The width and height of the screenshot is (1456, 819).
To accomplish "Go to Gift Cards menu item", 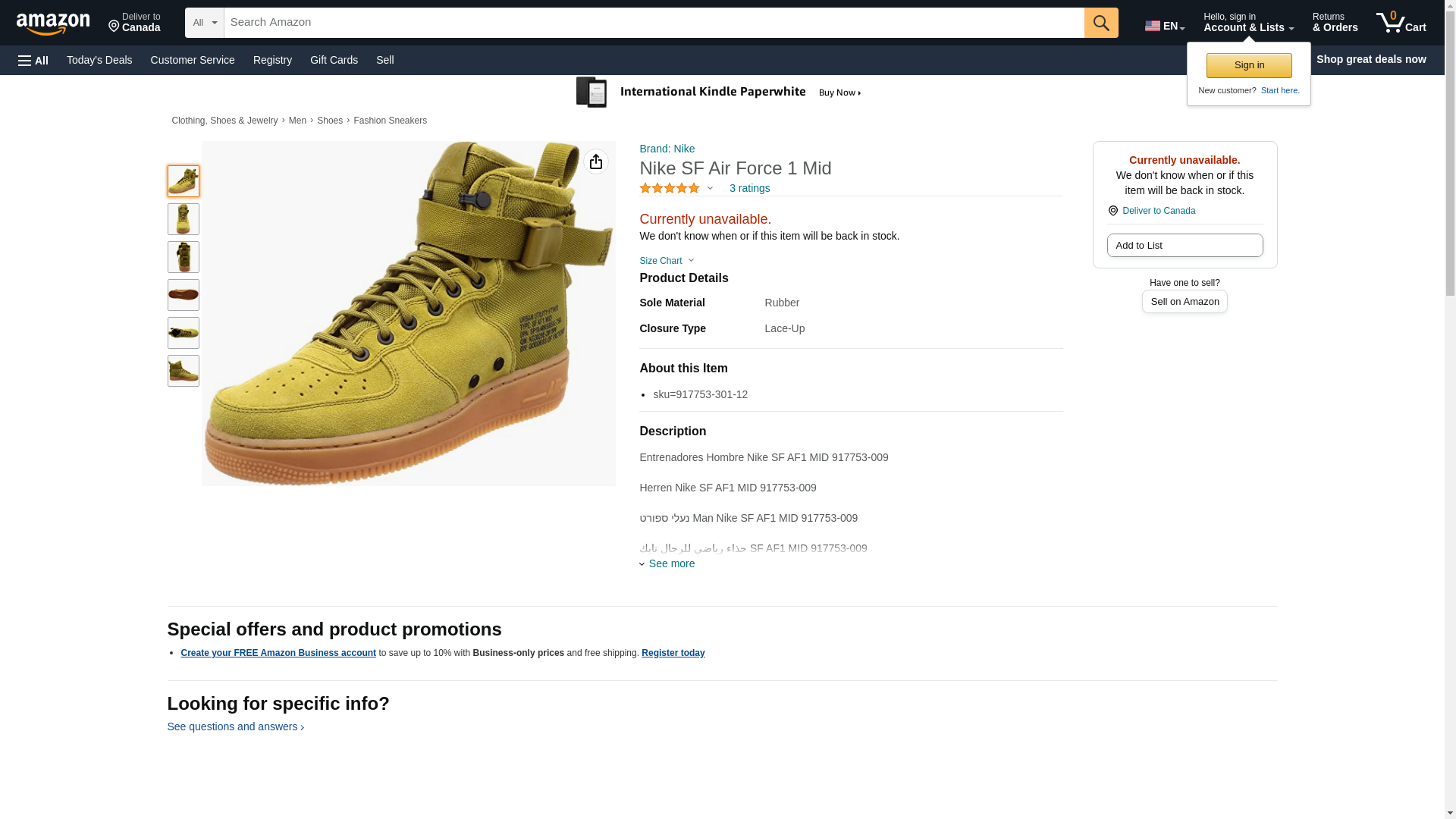I will [x=334, y=60].
